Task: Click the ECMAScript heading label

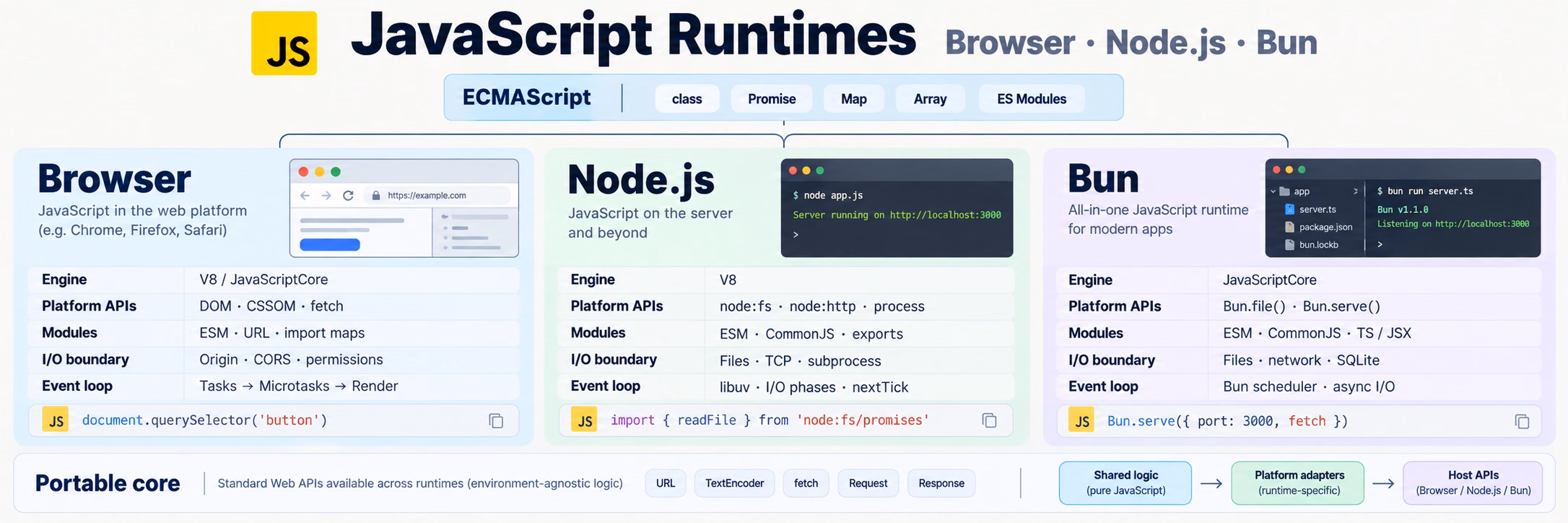Action: pyautogui.click(x=526, y=98)
